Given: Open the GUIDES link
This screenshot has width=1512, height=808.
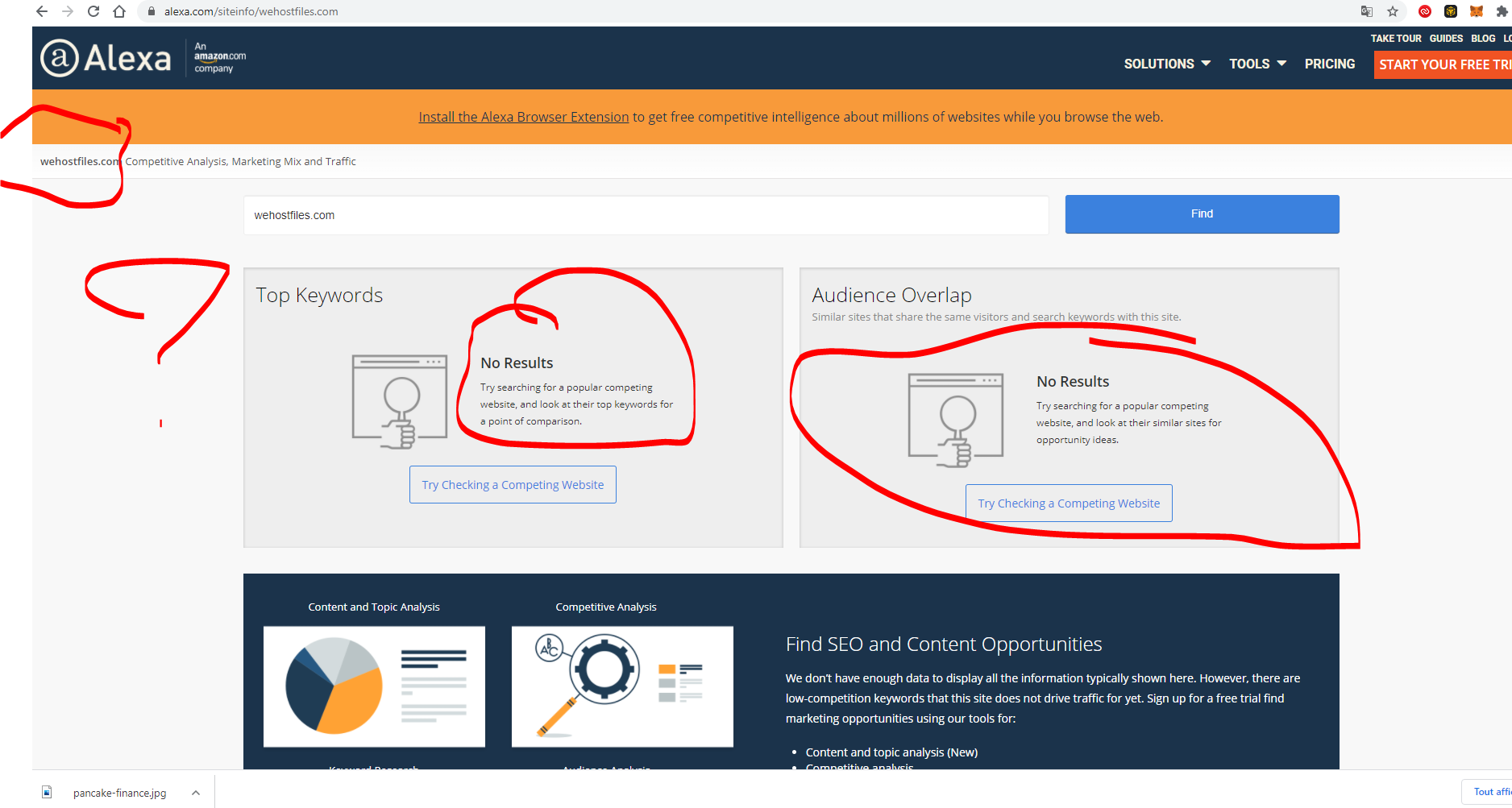Looking at the screenshot, I should coord(1446,39).
